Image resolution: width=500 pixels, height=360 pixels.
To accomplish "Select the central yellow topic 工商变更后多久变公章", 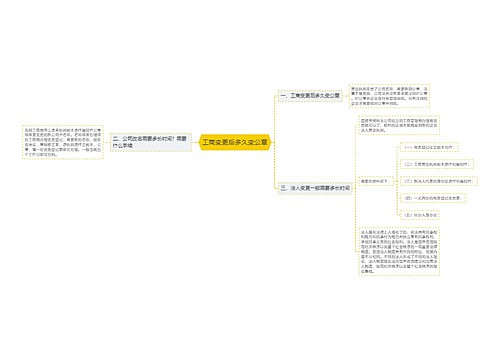I will pyautogui.click(x=235, y=142).
